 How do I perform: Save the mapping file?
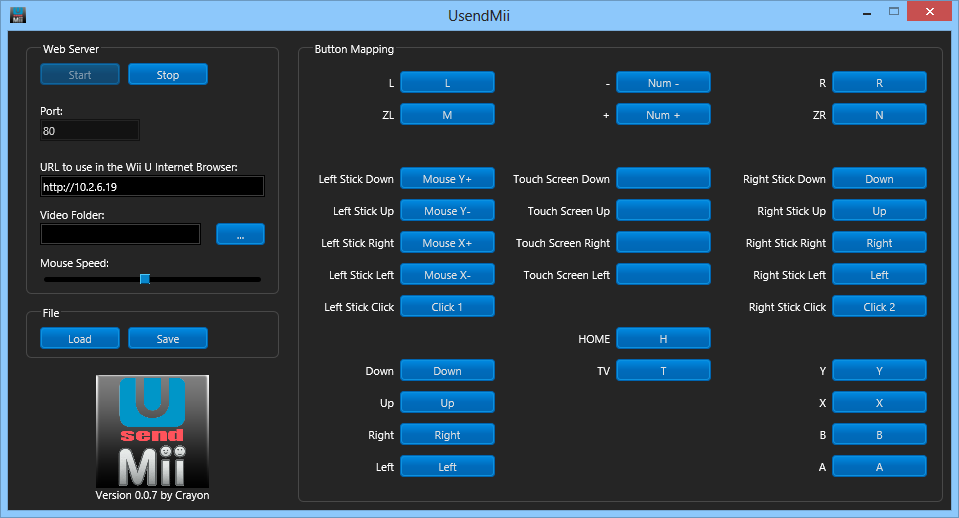(168, 338)
